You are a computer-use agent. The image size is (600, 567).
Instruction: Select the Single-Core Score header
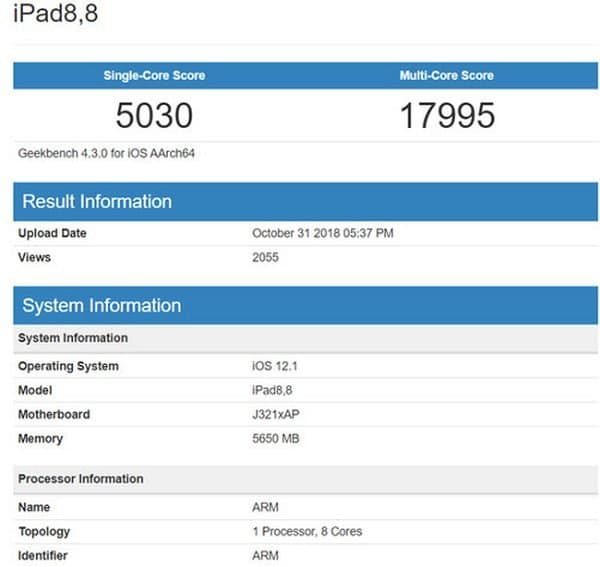(x=154, y=75)
